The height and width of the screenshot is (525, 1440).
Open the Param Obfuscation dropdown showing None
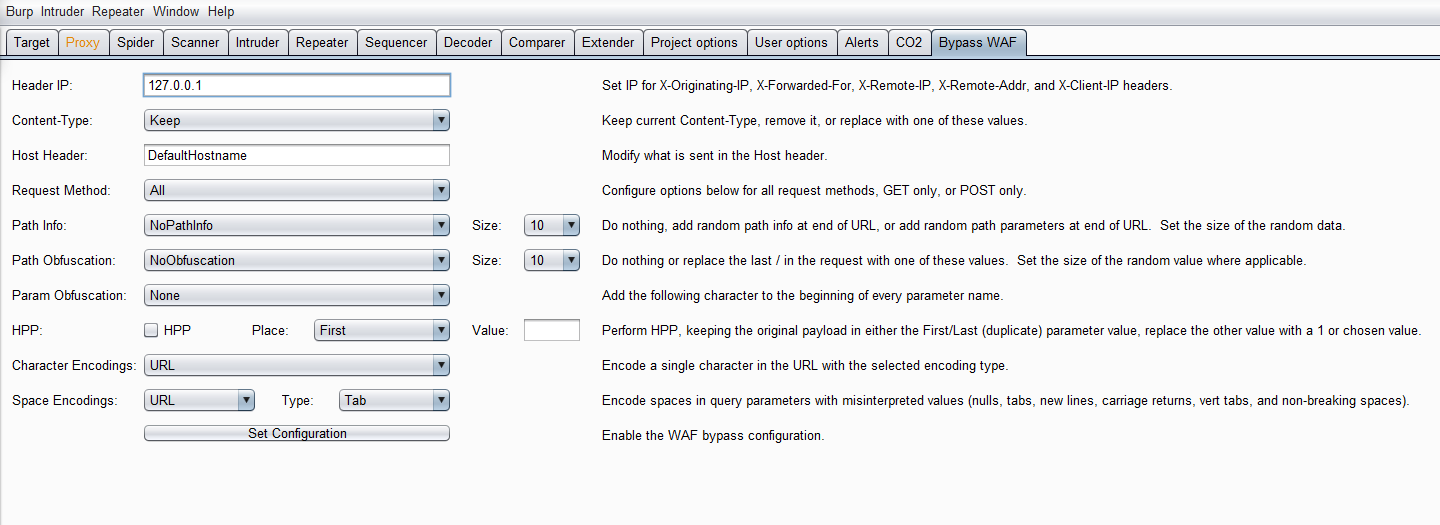(x=297, y=295)
